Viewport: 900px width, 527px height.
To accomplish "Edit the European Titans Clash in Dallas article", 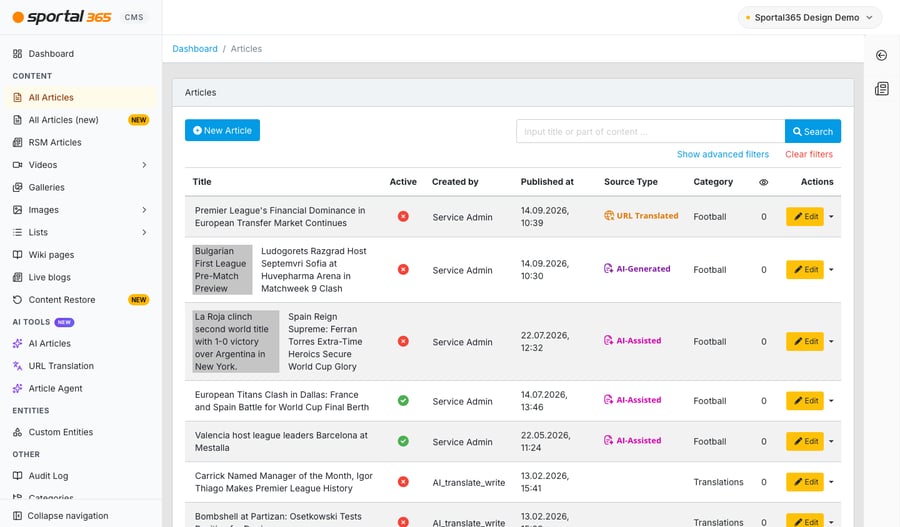I will [x=805, y=401].
